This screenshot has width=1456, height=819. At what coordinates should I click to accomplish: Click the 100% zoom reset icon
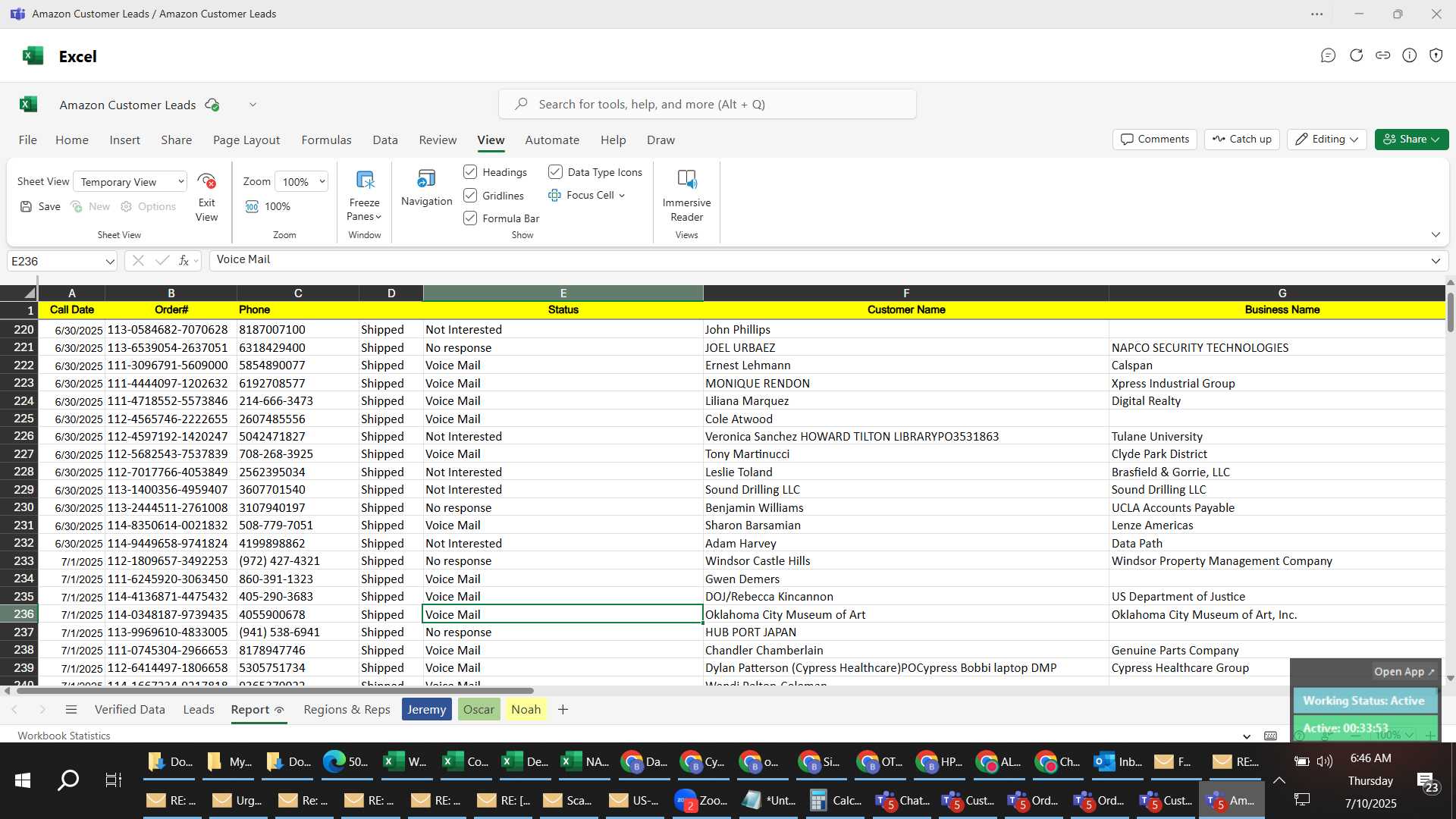252,206
